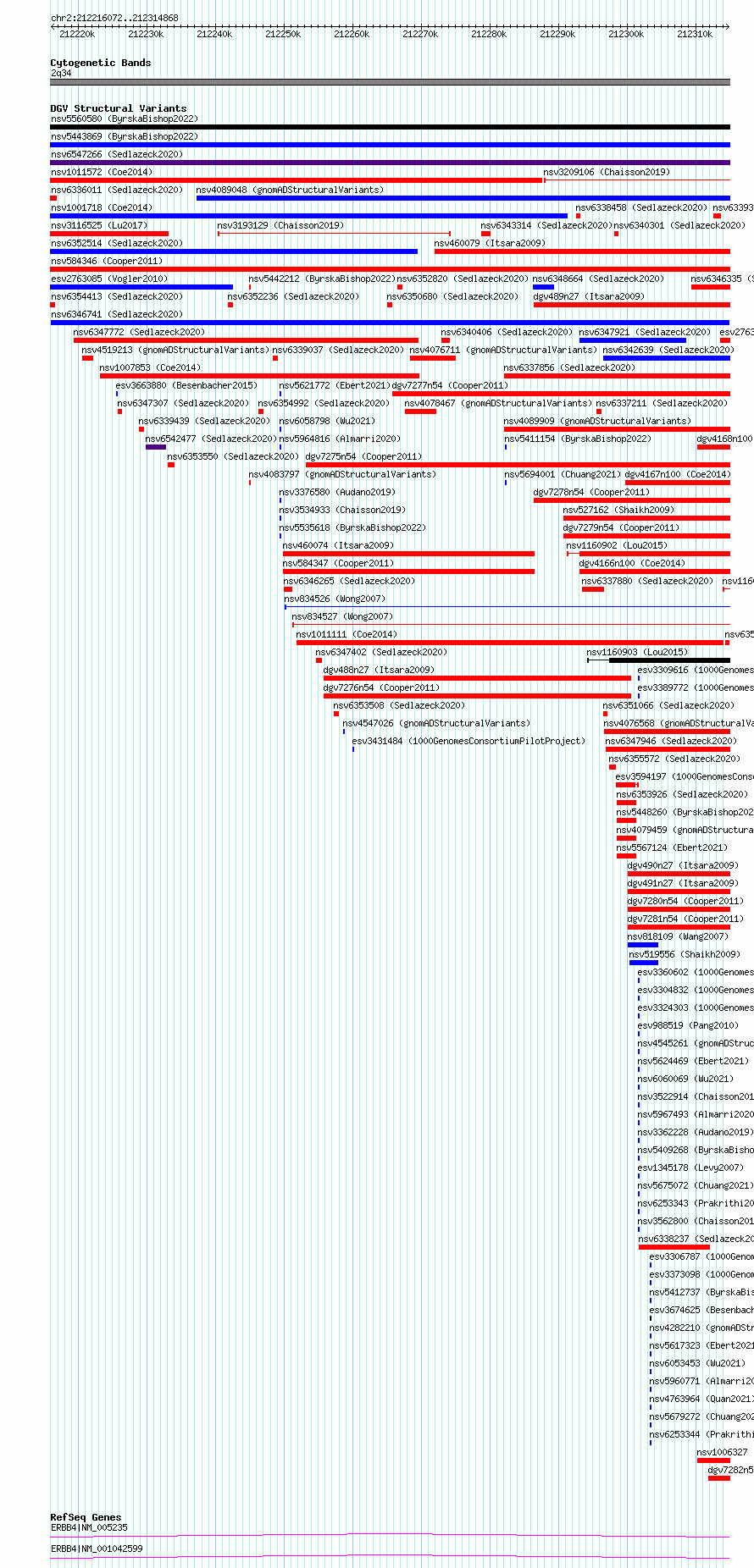This screenshot has height=1568, width=754.
Task: Open nsv5621772 (Ebert2021) variant
Action: click(x=335, y=385)
